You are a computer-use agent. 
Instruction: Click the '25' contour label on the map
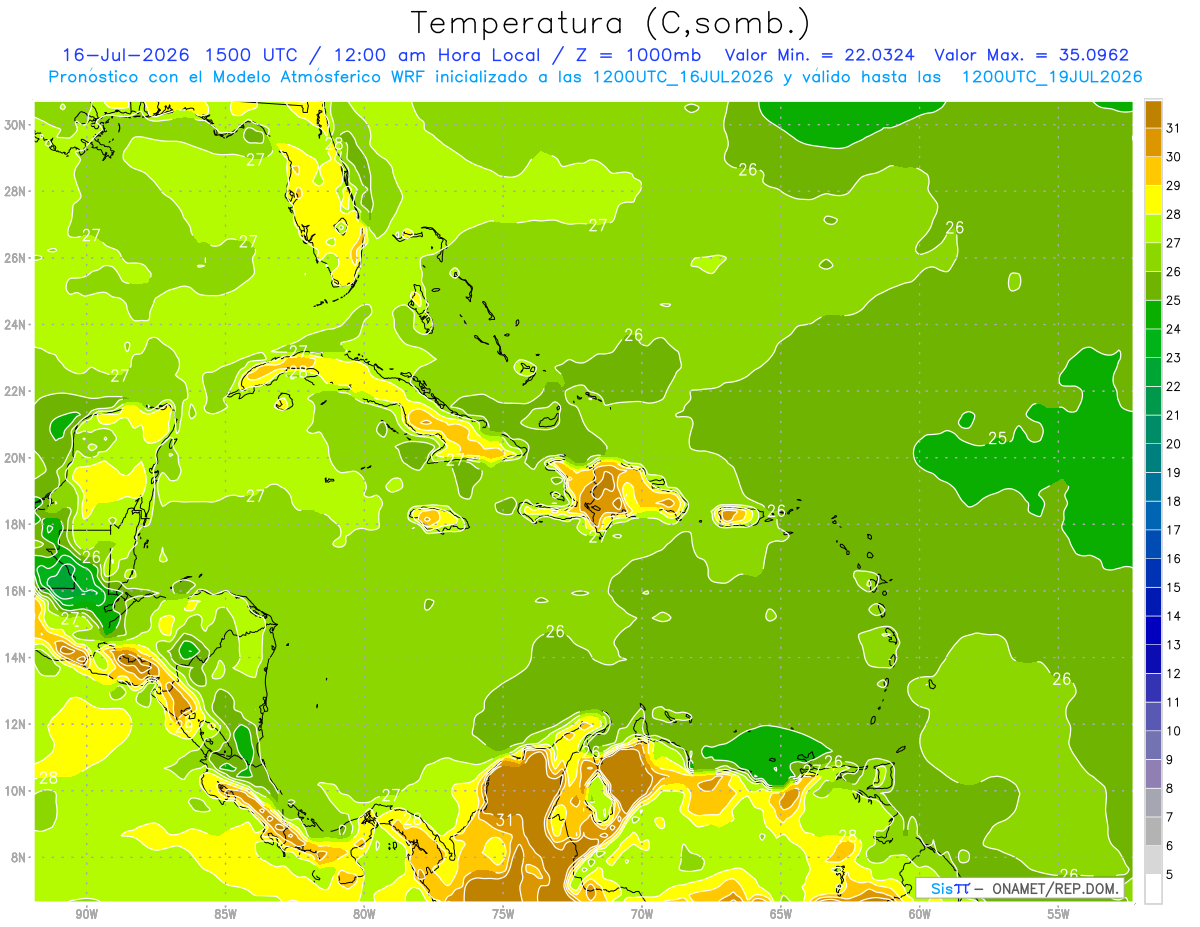[997, 438]
